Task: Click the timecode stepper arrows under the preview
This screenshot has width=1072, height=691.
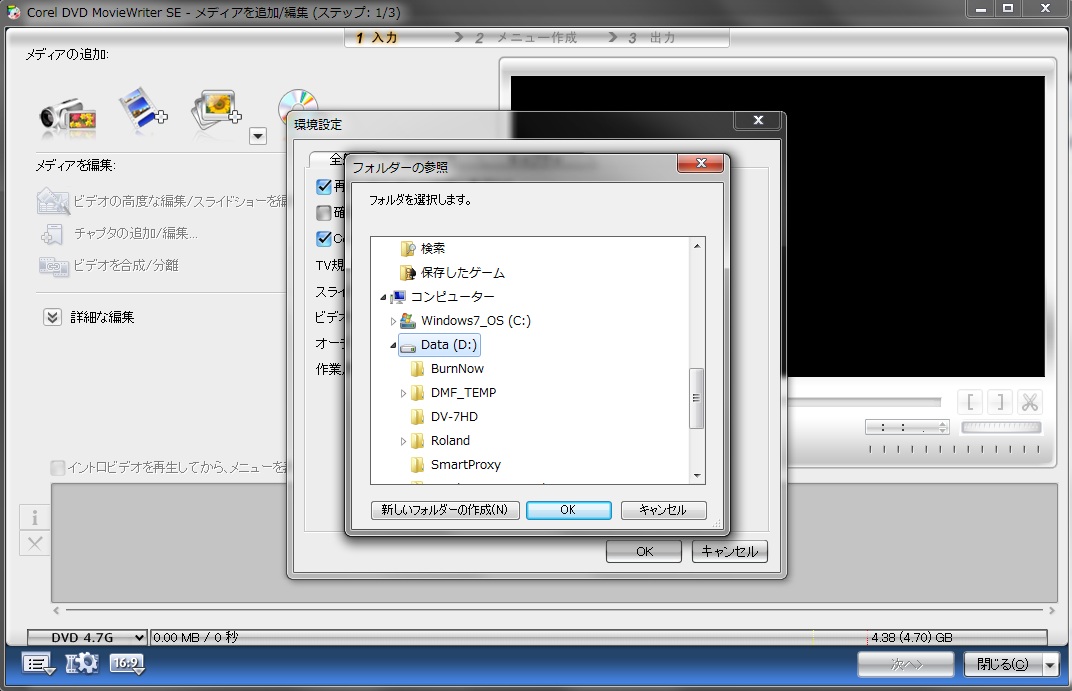Action: click(943, 427)
